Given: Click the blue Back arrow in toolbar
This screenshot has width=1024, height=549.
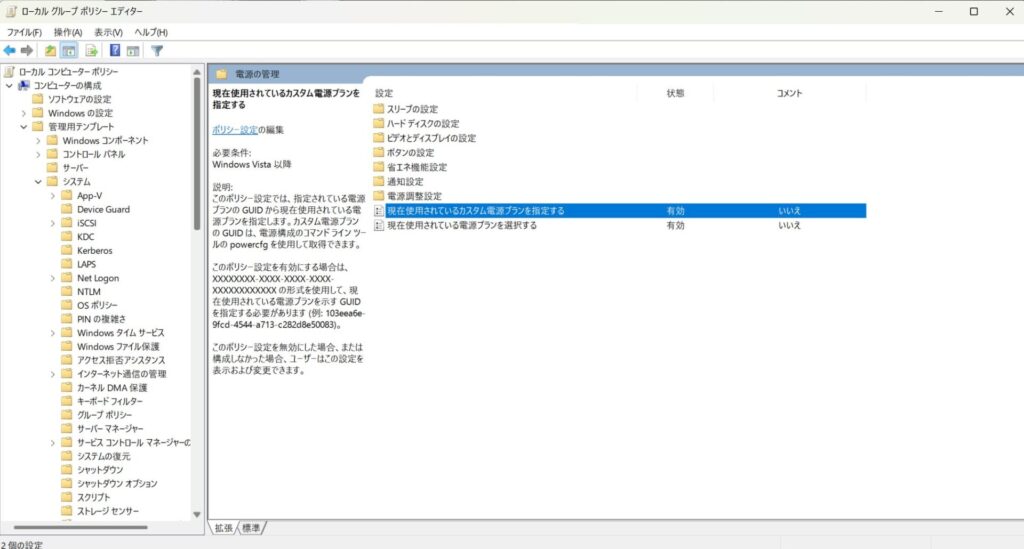Looking at the screenshot, I should [10, 50].
